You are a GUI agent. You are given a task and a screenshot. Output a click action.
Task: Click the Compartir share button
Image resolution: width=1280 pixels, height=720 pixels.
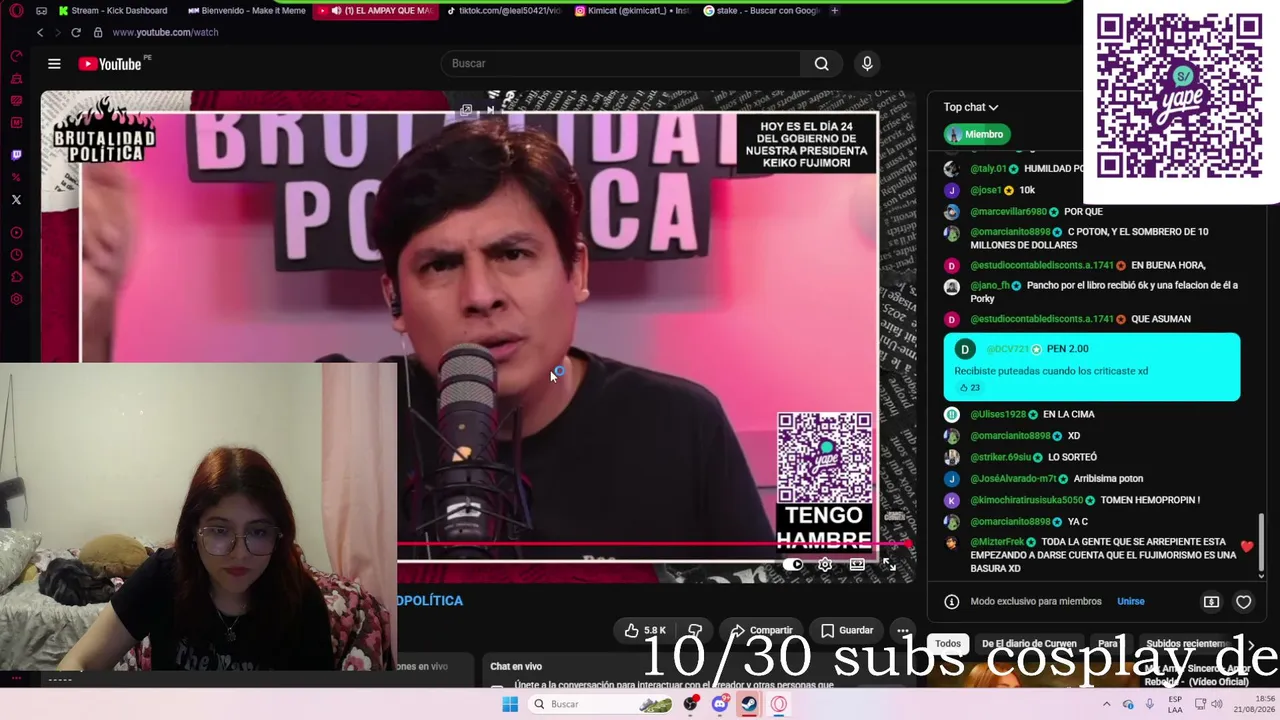[761, 631]
